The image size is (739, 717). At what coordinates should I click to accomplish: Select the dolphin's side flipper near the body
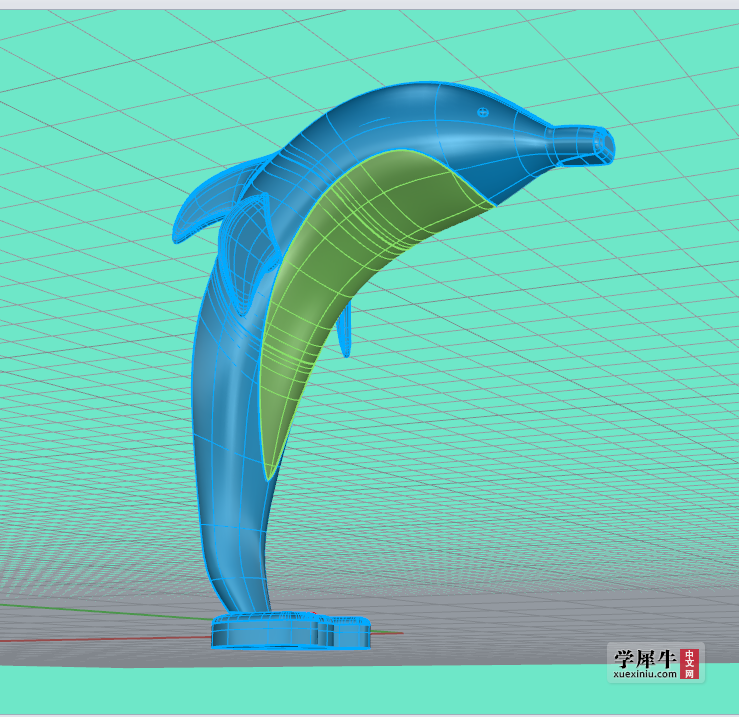point(249,255)
